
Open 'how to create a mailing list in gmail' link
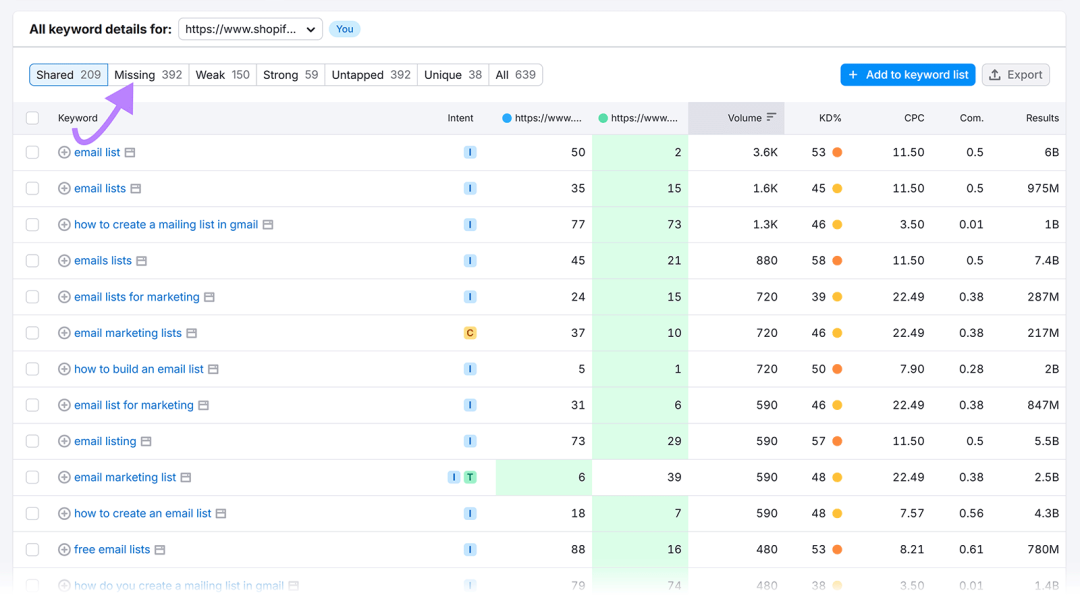pos(166,225)
